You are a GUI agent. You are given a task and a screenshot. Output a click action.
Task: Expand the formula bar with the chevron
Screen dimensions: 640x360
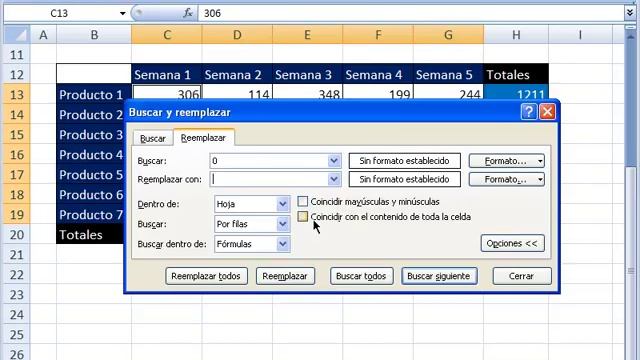coord(630,13)
